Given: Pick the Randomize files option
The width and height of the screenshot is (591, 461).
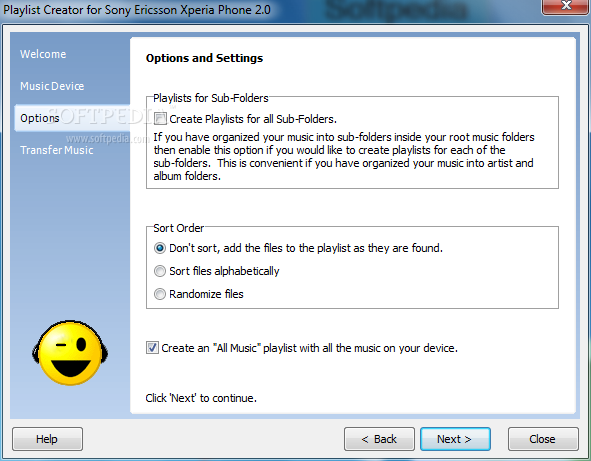Looking at the screenshot, I should point(160,294).
